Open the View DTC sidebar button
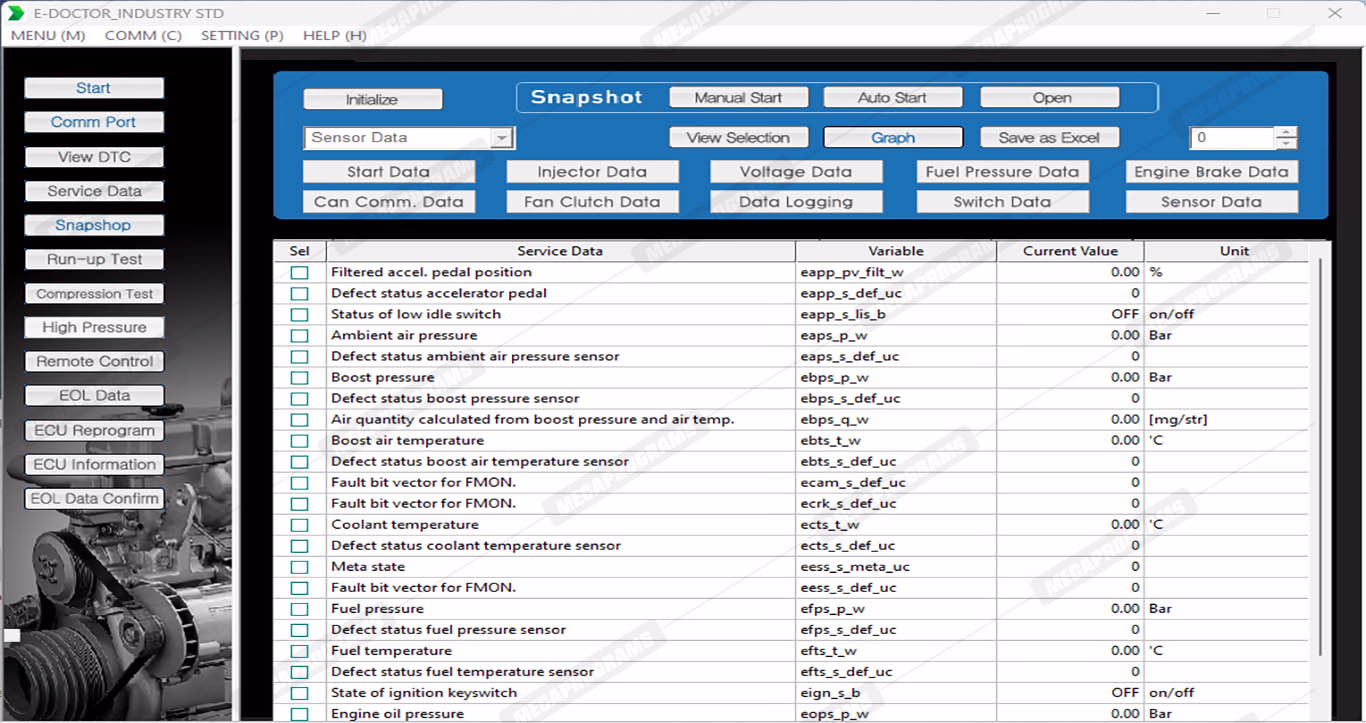Image resolution: width=1366 pixels, height=723 pixels. 94,157
